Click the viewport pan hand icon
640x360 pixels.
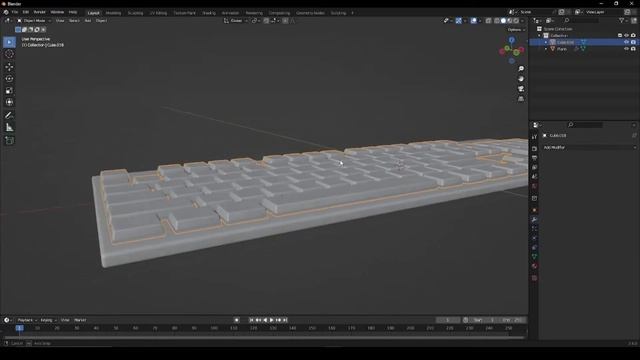tap(521, 79)
